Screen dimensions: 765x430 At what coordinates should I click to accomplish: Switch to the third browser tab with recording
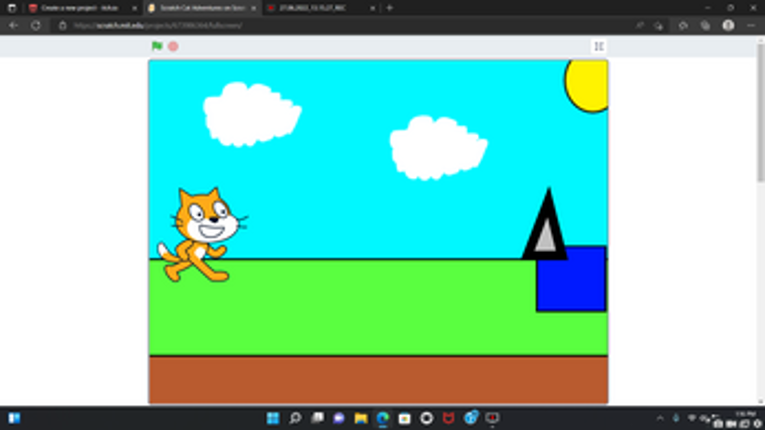click(x=320, y=8)
